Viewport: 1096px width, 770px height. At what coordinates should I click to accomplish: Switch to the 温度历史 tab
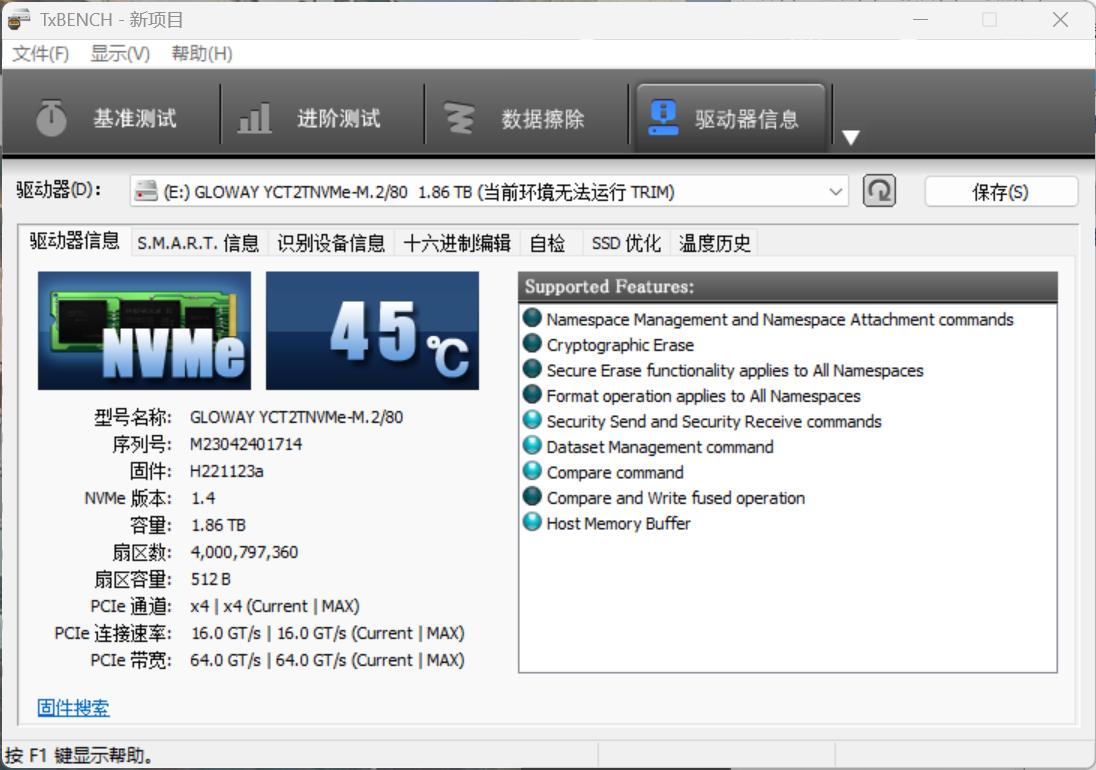tap(714, 242)
